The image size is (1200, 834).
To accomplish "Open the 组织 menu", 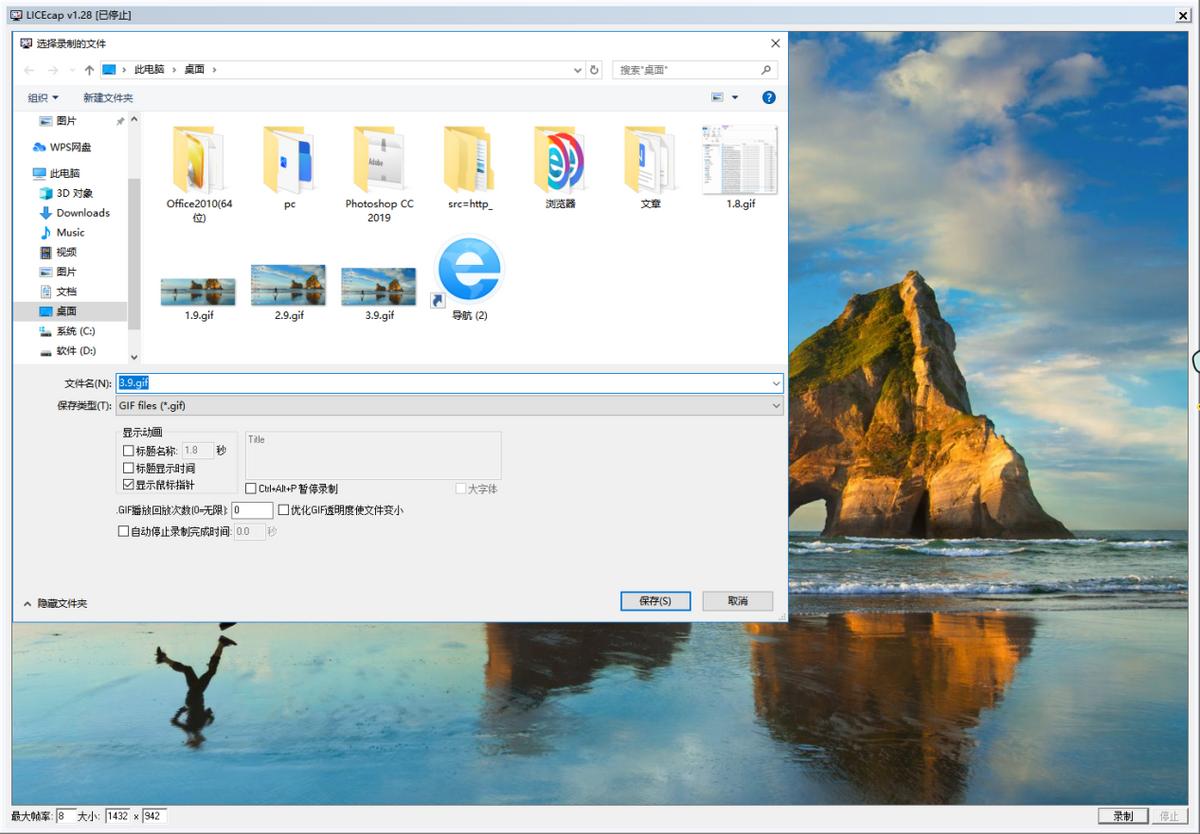I will click(x=43, y=97).
